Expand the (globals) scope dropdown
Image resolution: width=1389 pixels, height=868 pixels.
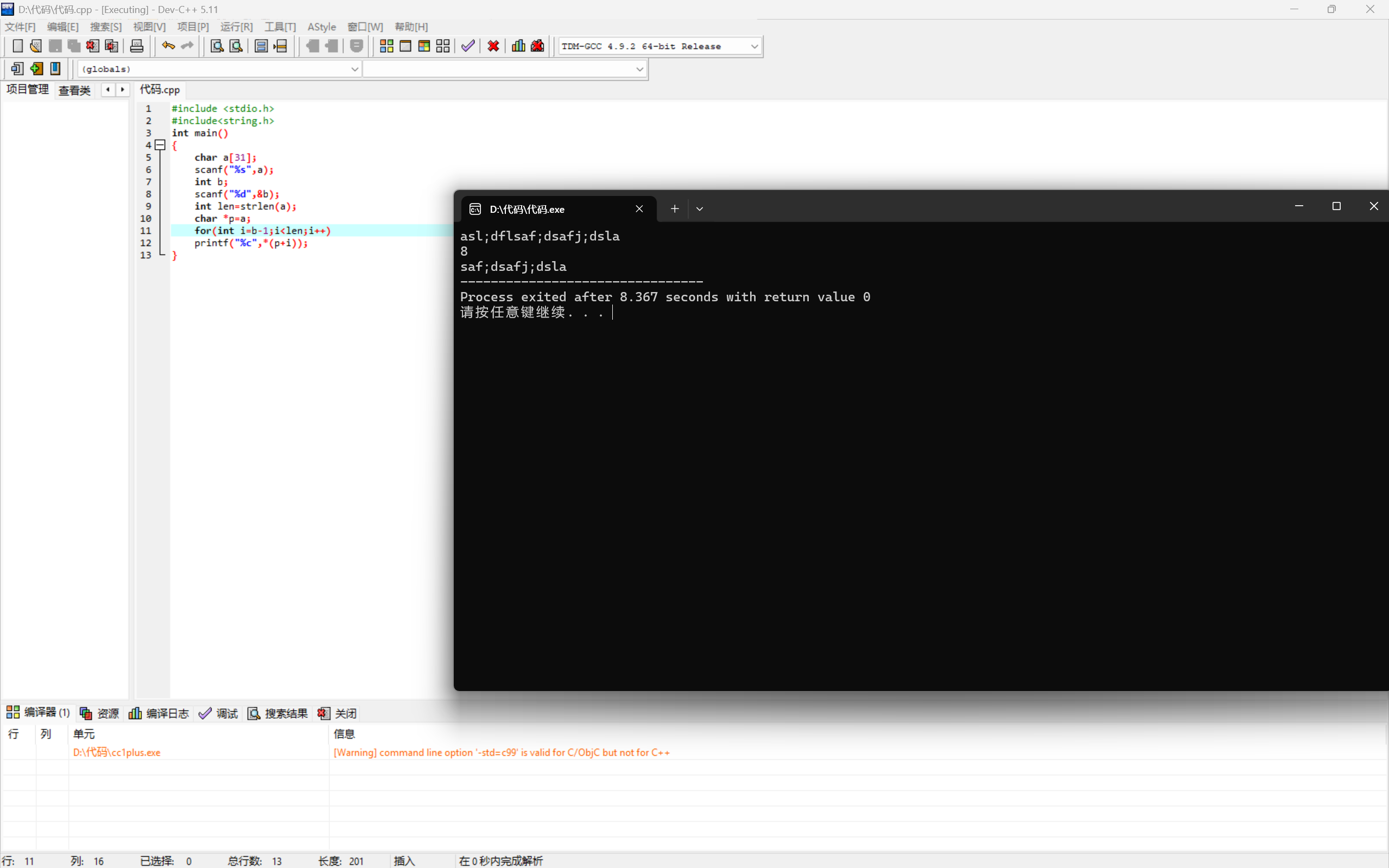[x=354, y=69]
